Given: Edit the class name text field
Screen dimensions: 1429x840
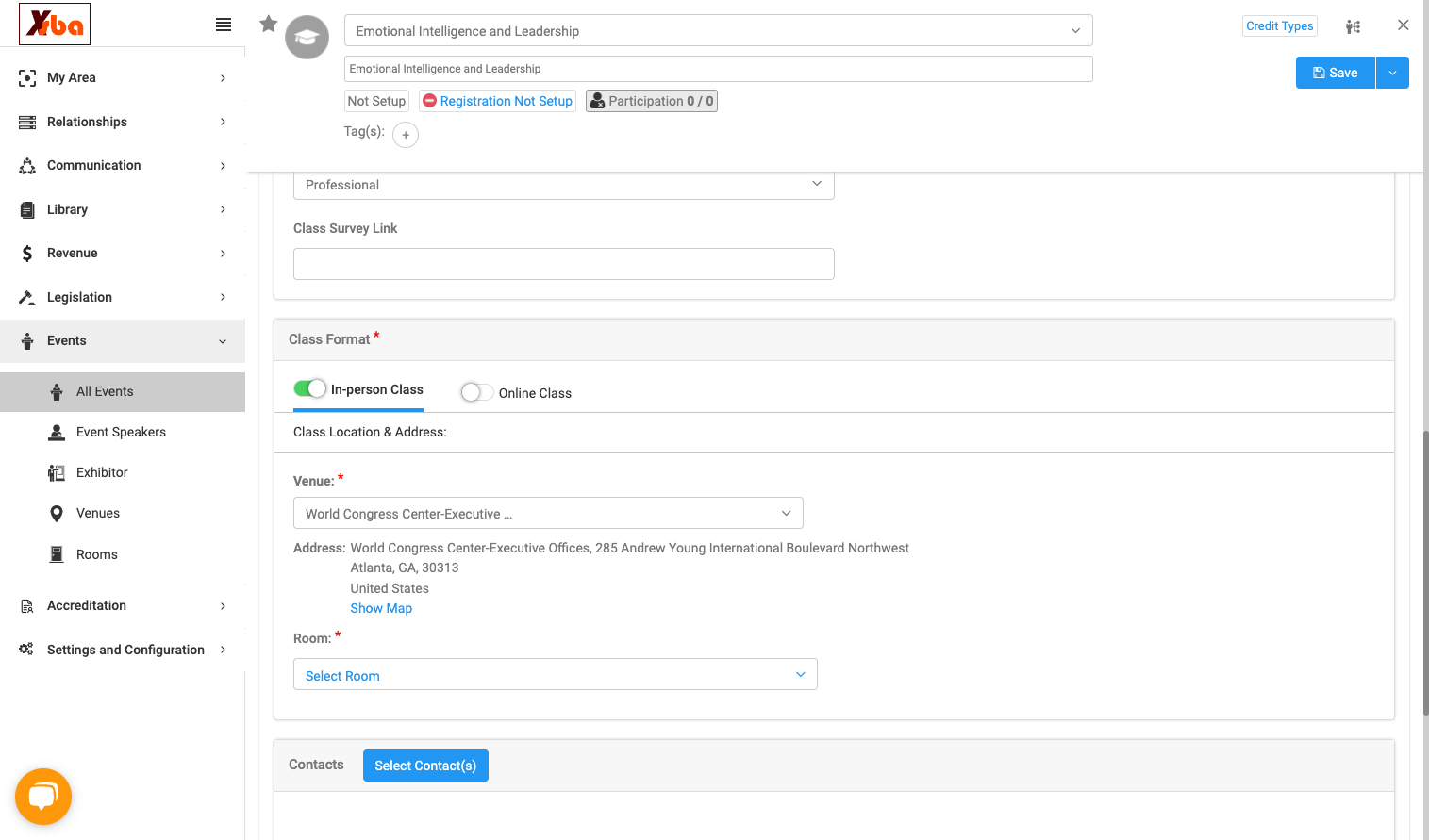Looking at the screenshot, I should coord(718,69).
